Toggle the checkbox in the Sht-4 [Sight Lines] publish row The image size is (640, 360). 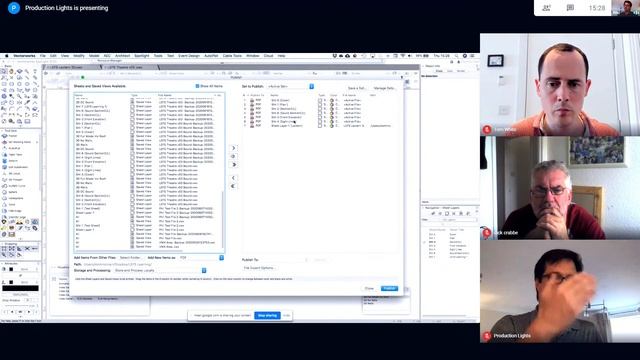(x=320, y=122)
